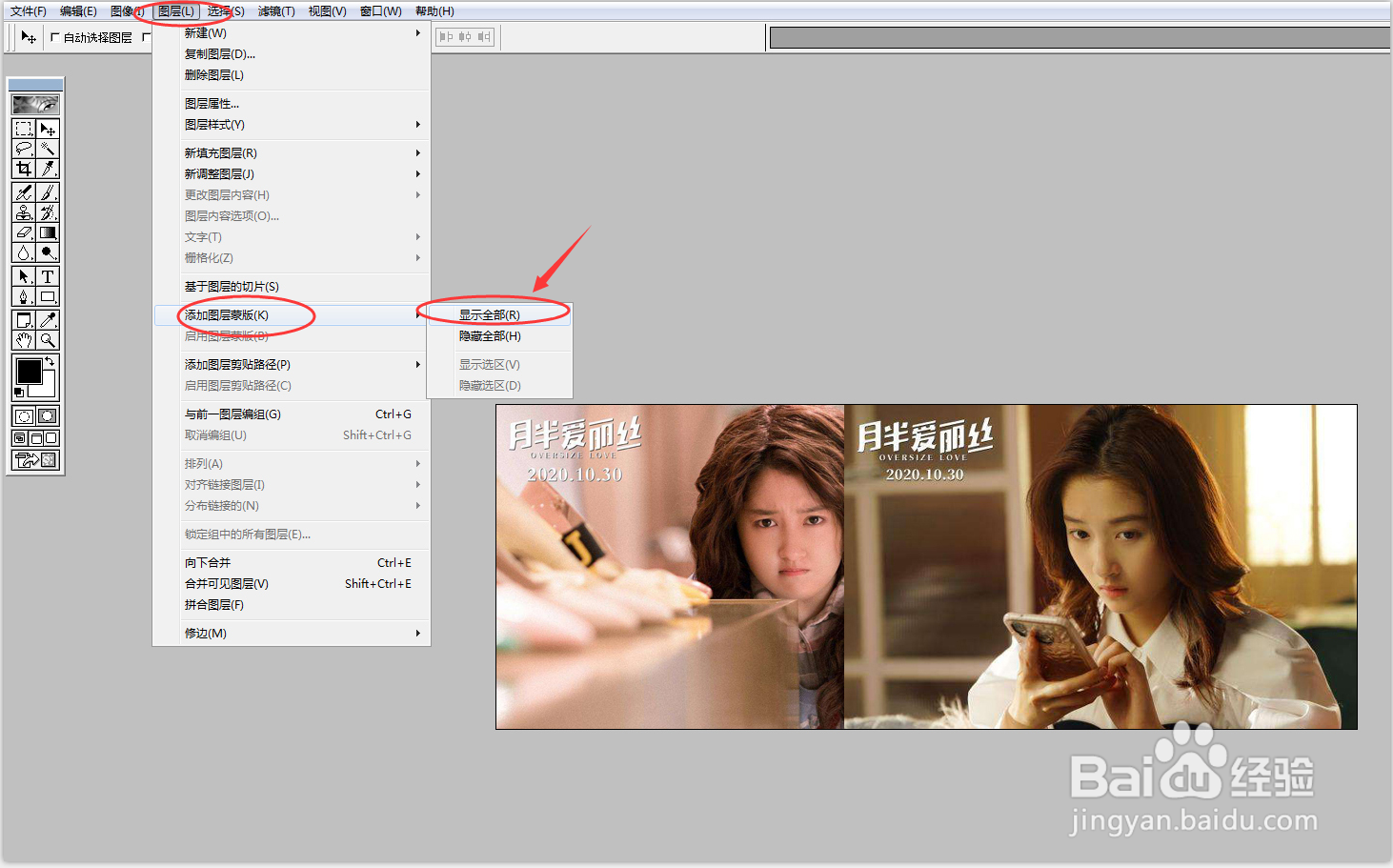Reset to default colors icon

point(19,392)
